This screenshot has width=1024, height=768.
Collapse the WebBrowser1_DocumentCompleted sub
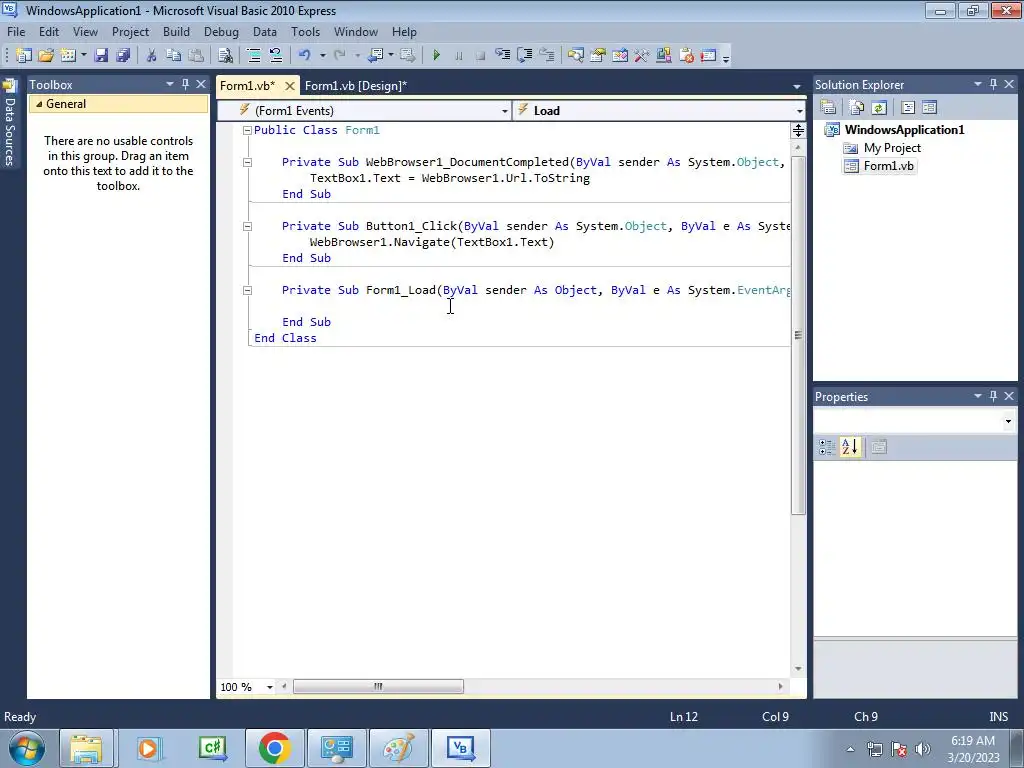248,163
